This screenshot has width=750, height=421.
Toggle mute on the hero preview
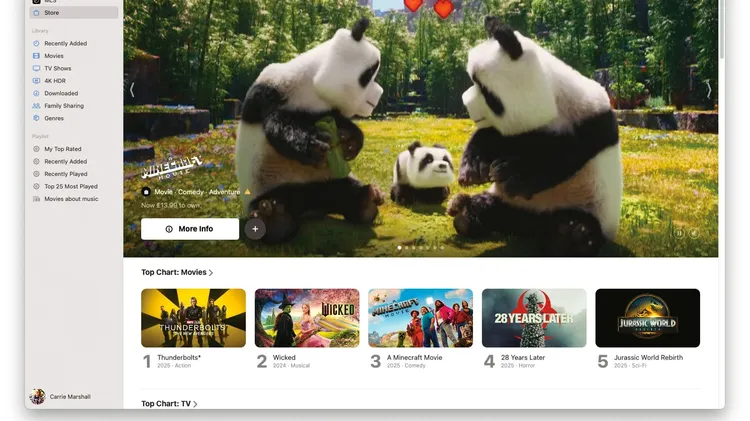coord(694,233)
